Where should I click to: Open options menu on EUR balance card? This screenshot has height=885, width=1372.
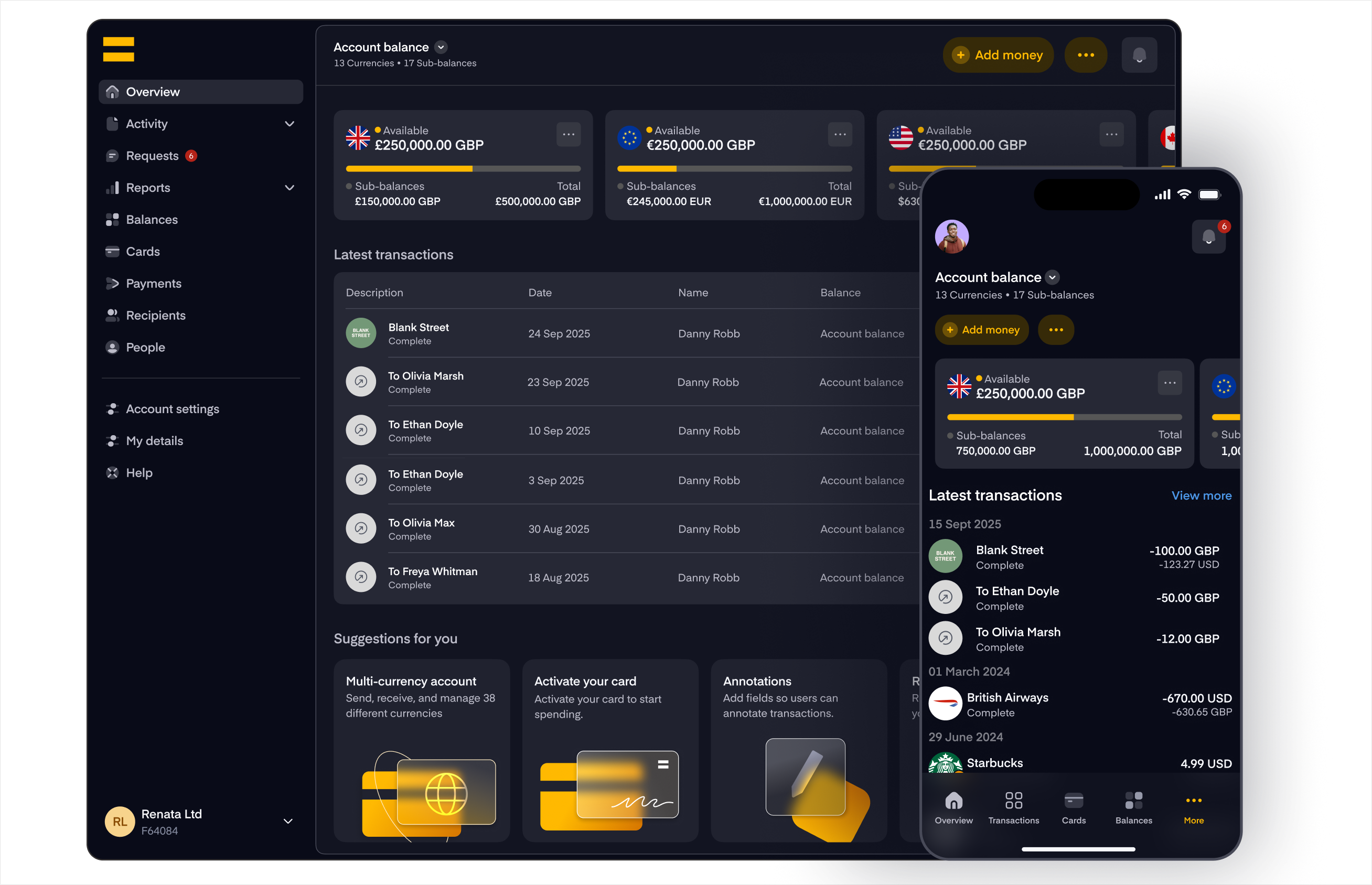click(x=839, y=134)
